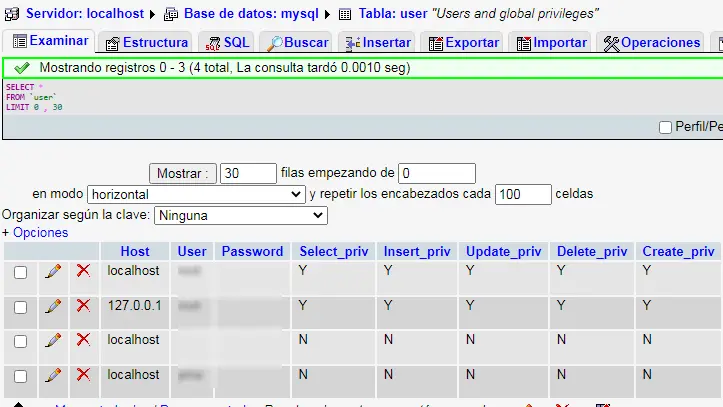The height and width of the screenshot is (407, 723).
Task: Click the Estructura tab icon
Action: pyautogui.click(x=113, y=44)
